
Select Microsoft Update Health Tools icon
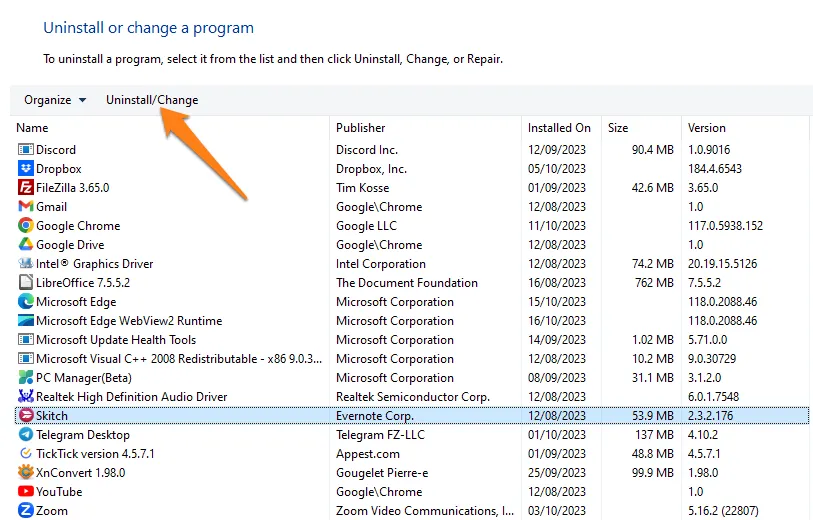(25, 340)
